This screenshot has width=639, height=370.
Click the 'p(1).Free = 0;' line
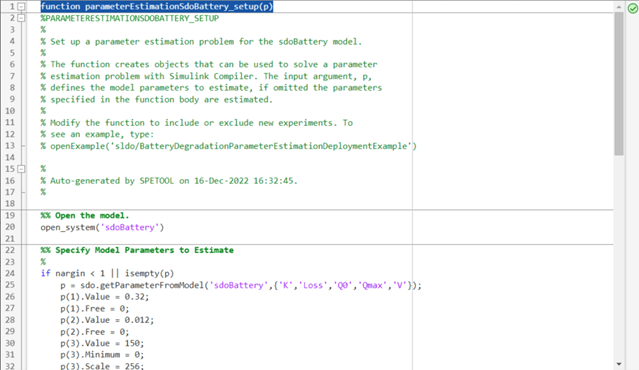tap(95, 308)
